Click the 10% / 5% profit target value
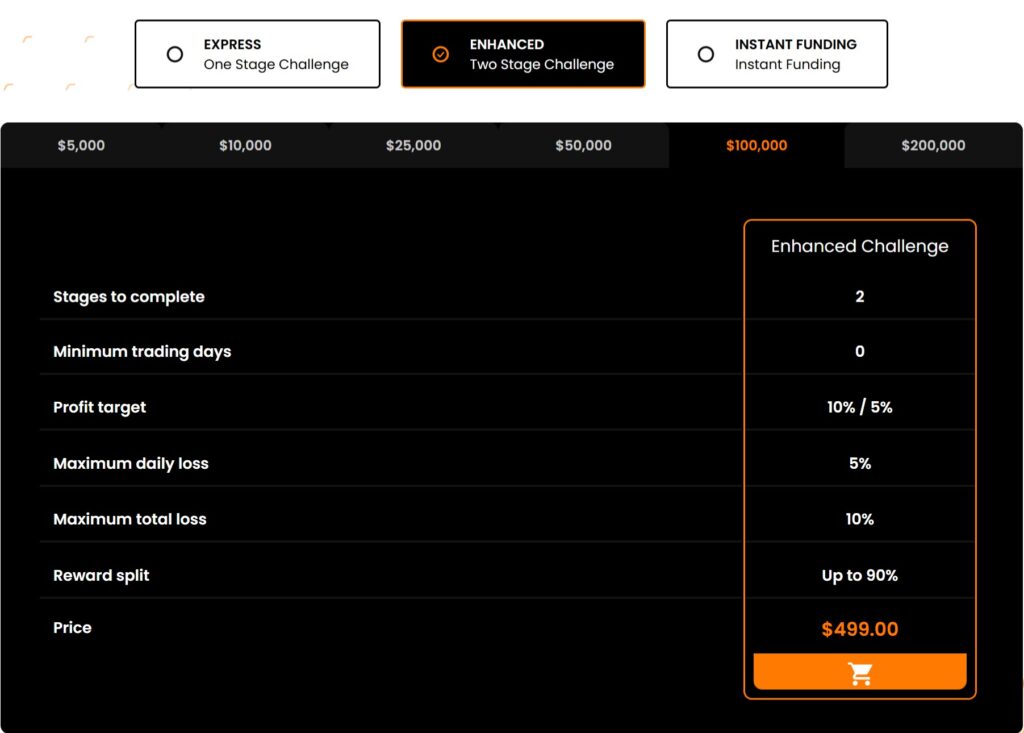The width and height of the screenshot is (1024, 733). [x=859, y=408]
